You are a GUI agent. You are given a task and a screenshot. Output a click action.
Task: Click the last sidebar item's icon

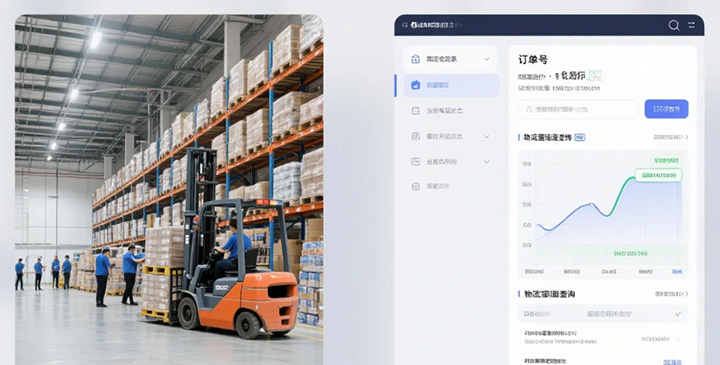tap(416, 186)
